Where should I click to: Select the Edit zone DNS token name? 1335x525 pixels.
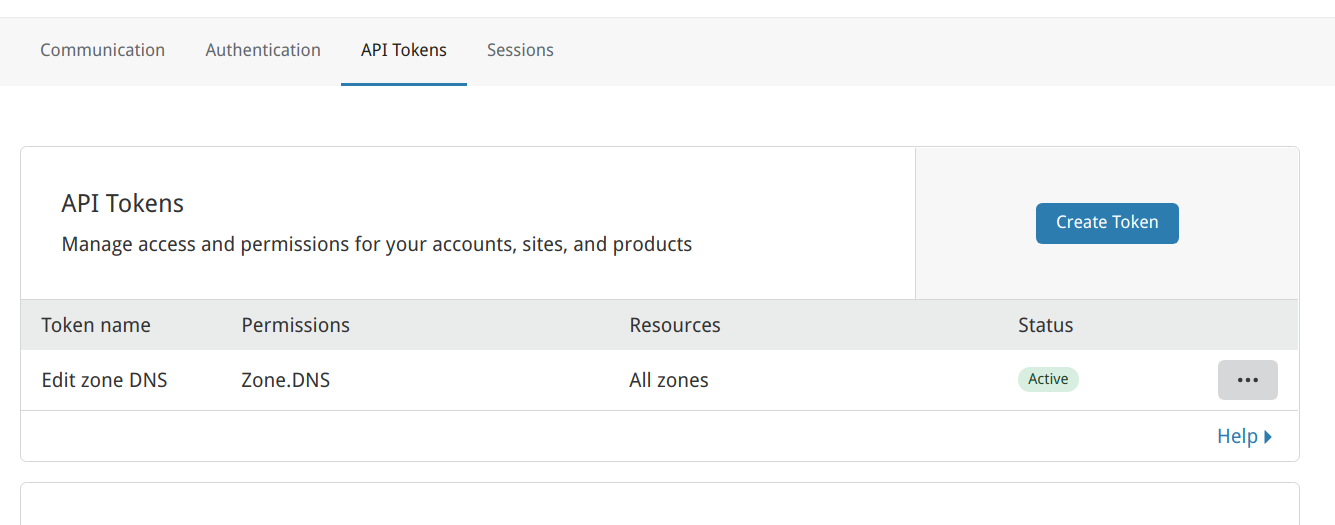(x=104, y=380)
